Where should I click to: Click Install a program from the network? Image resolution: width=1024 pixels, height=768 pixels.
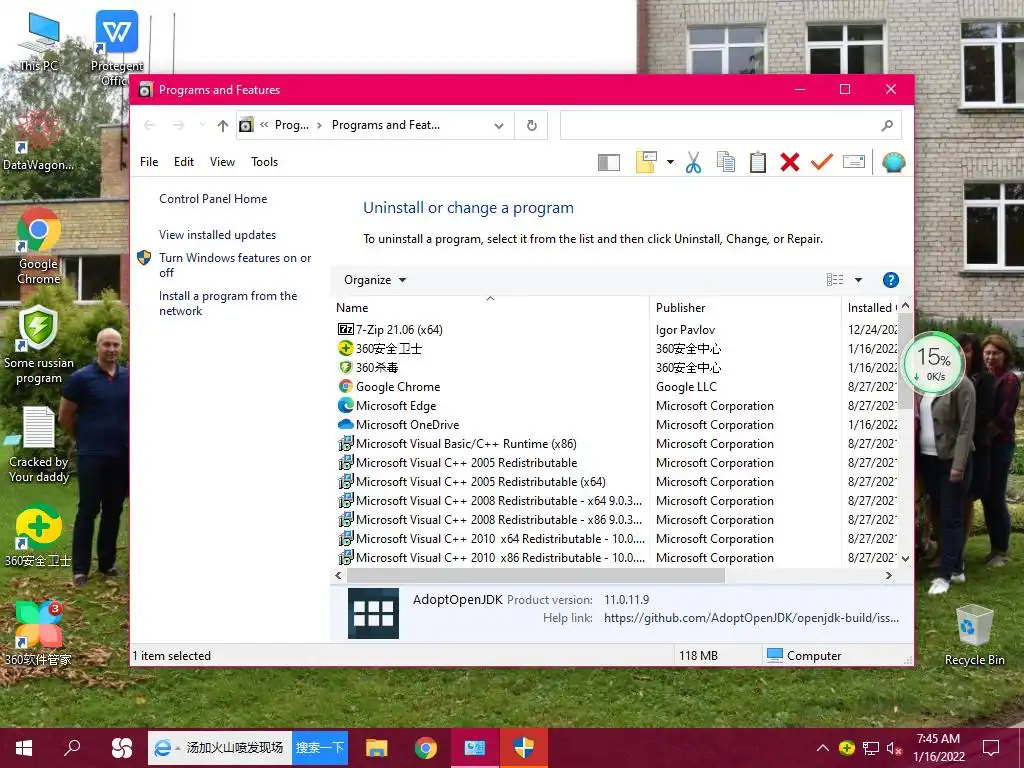[x=228, y=303]
